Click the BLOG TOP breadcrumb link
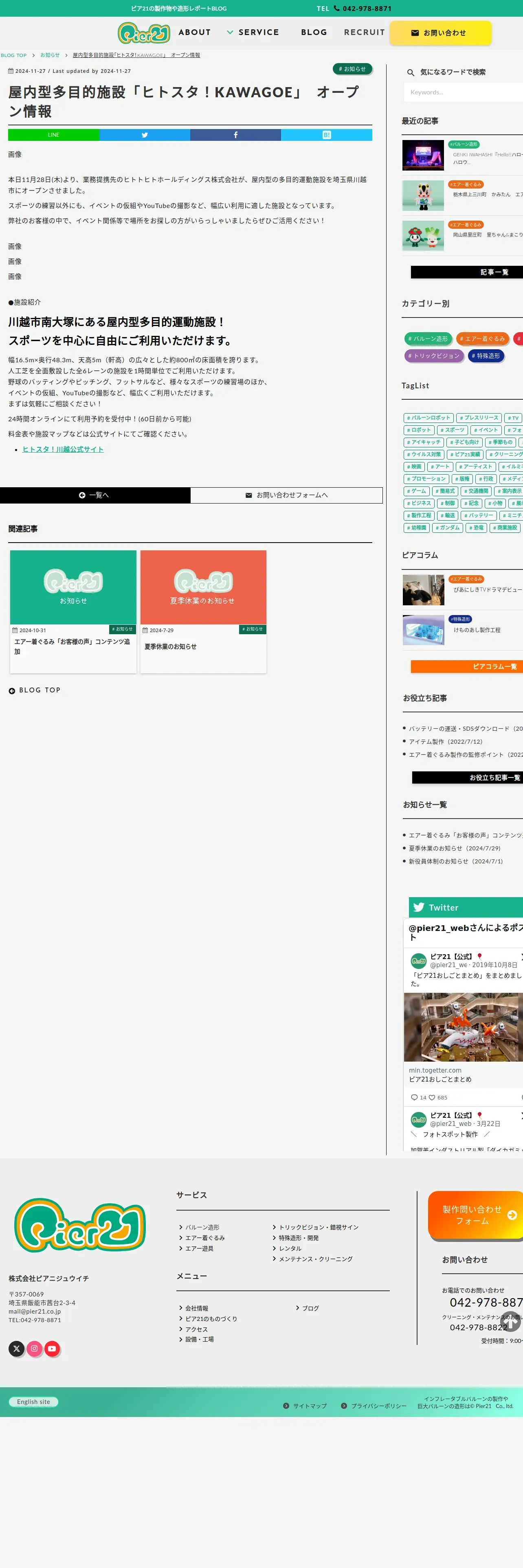Image resolution: width=523 pixels, height=1568 pixels. 13,55
